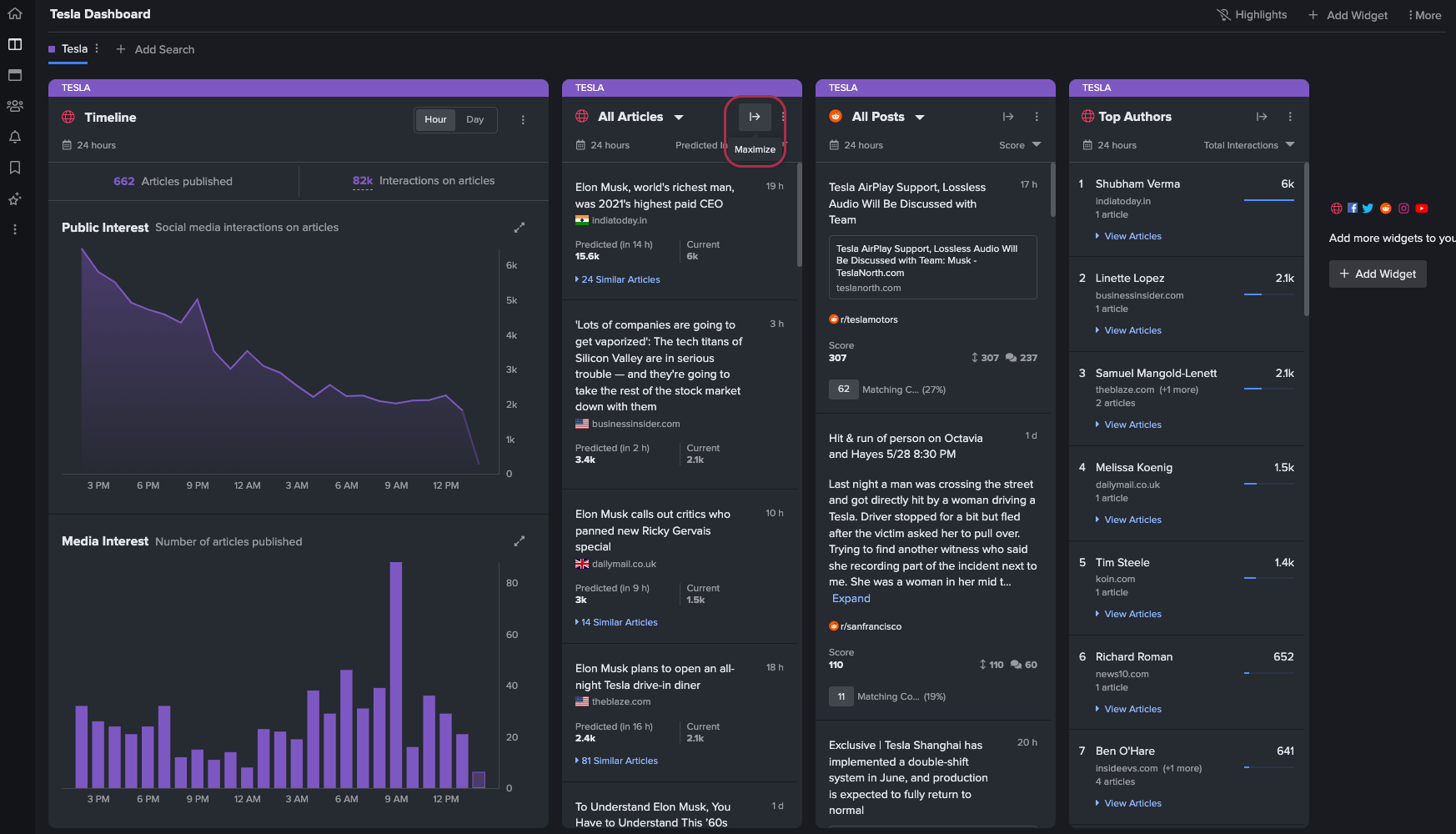This screenshot has height=834, width=1456.
Task: Expand View Articles for Linette Lopez
Action: tap(1129, 330)
